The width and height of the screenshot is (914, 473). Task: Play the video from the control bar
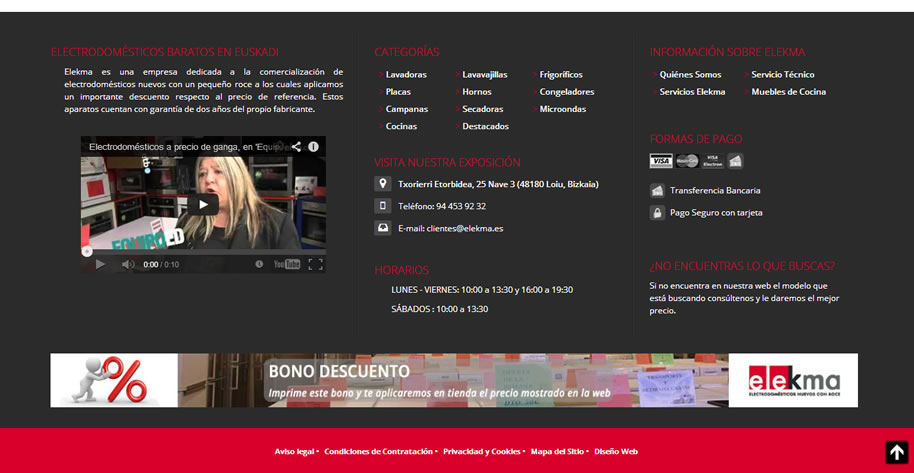(100, 264)
